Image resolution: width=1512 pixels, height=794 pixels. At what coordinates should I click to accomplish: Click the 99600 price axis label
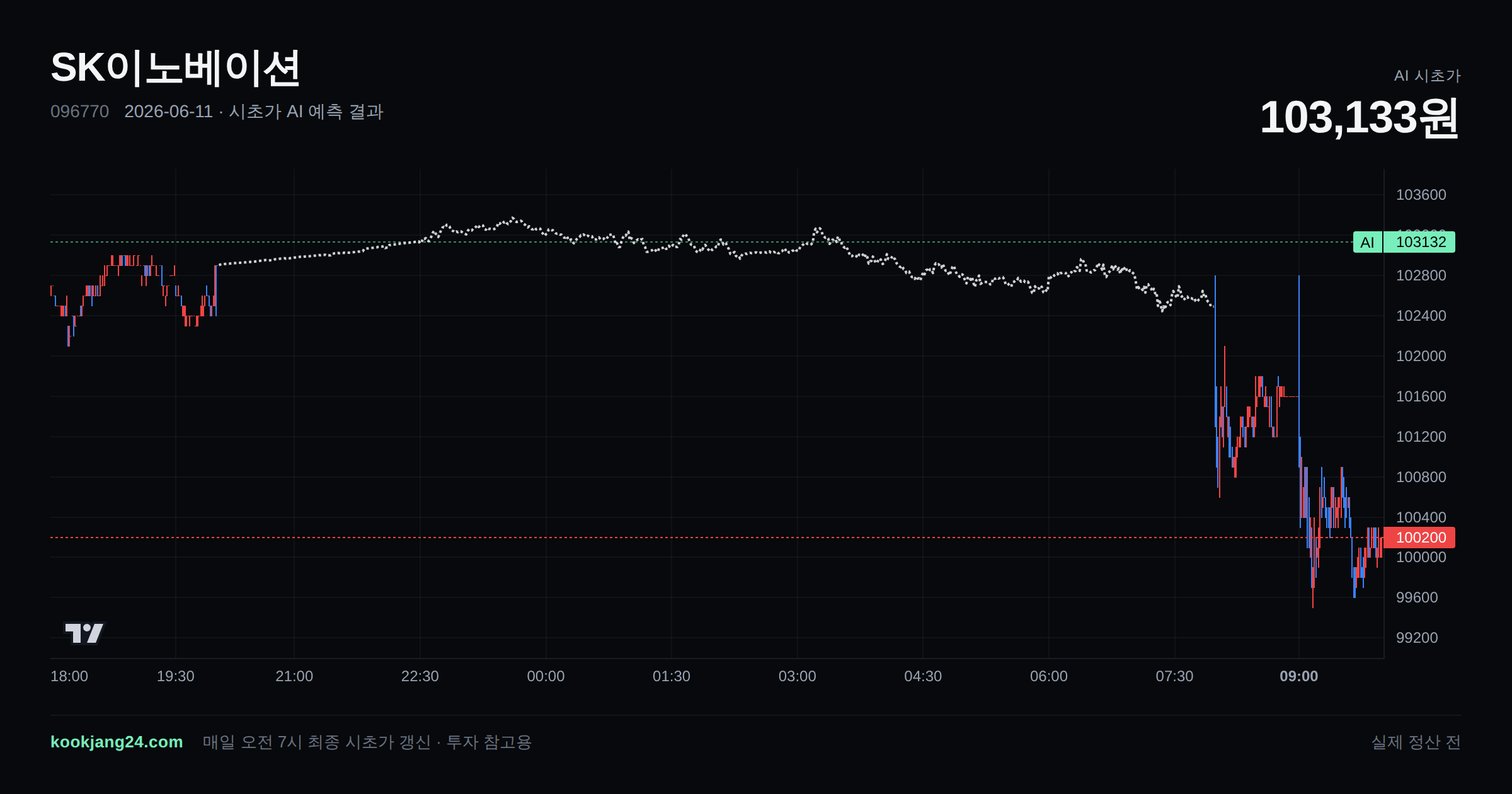point(1417,597)
